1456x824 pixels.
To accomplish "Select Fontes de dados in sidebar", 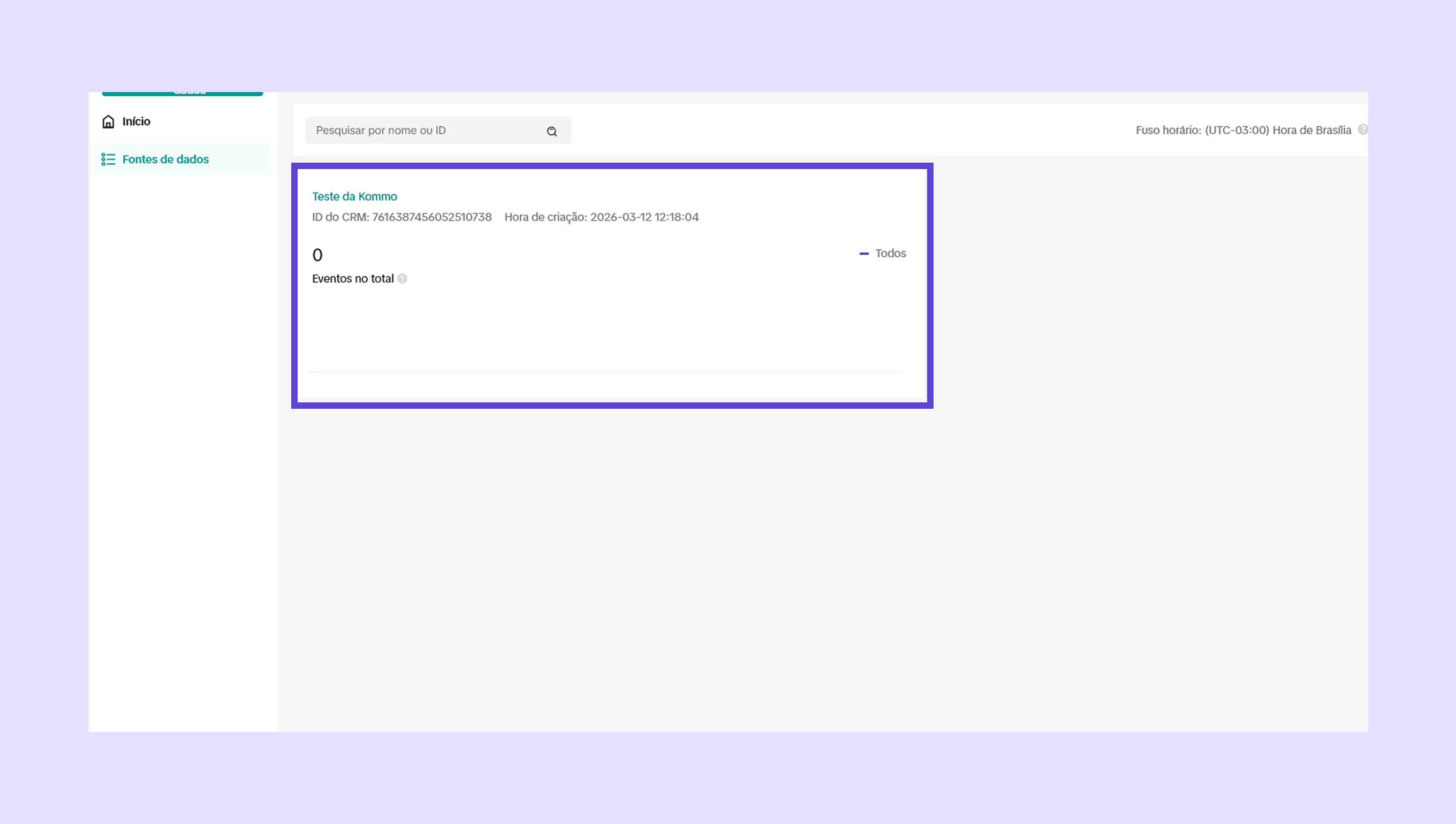I will tap(165, 159).
